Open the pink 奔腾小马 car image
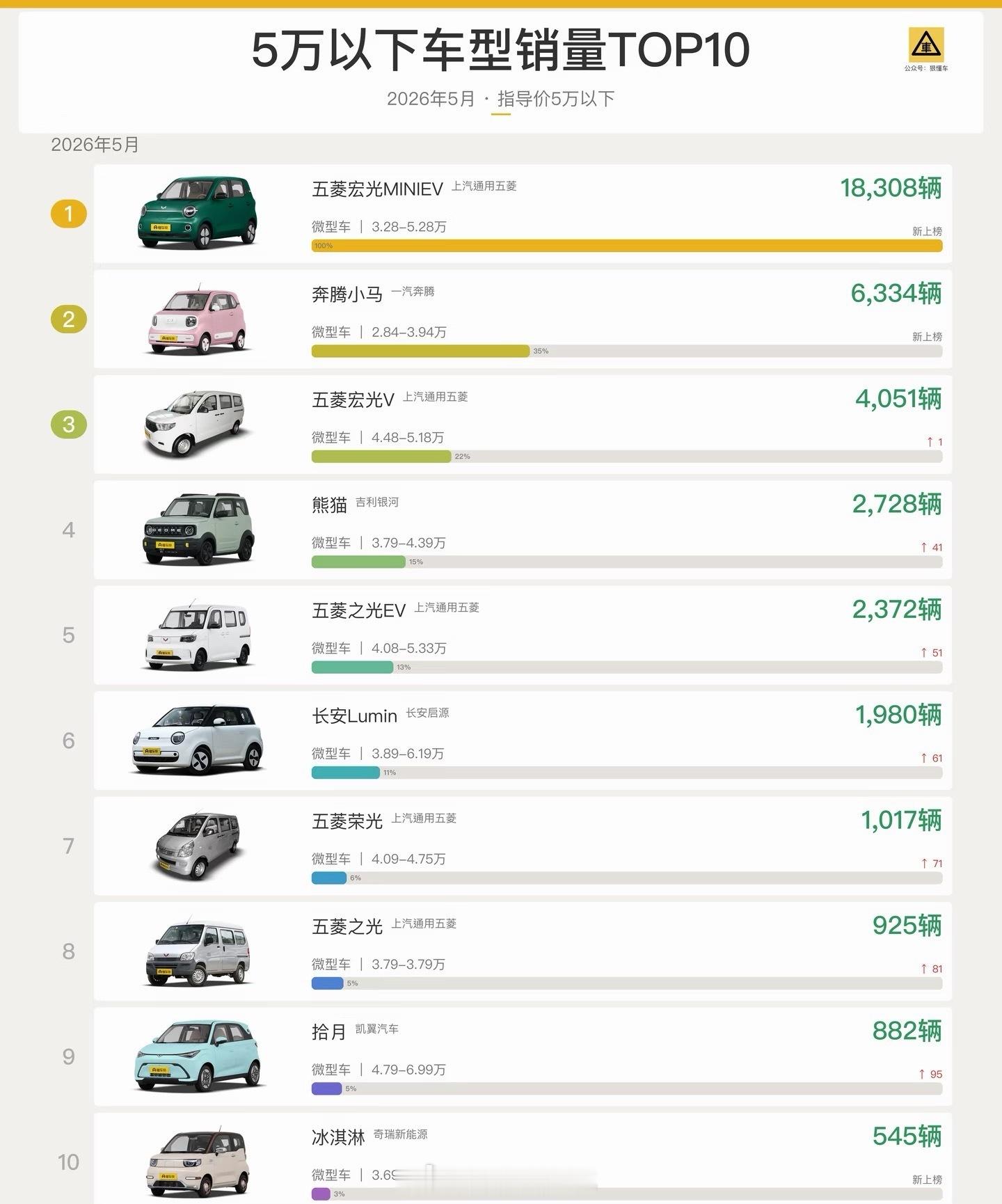Viewport: 1002px width, 1204px height. tap(199, 321)
